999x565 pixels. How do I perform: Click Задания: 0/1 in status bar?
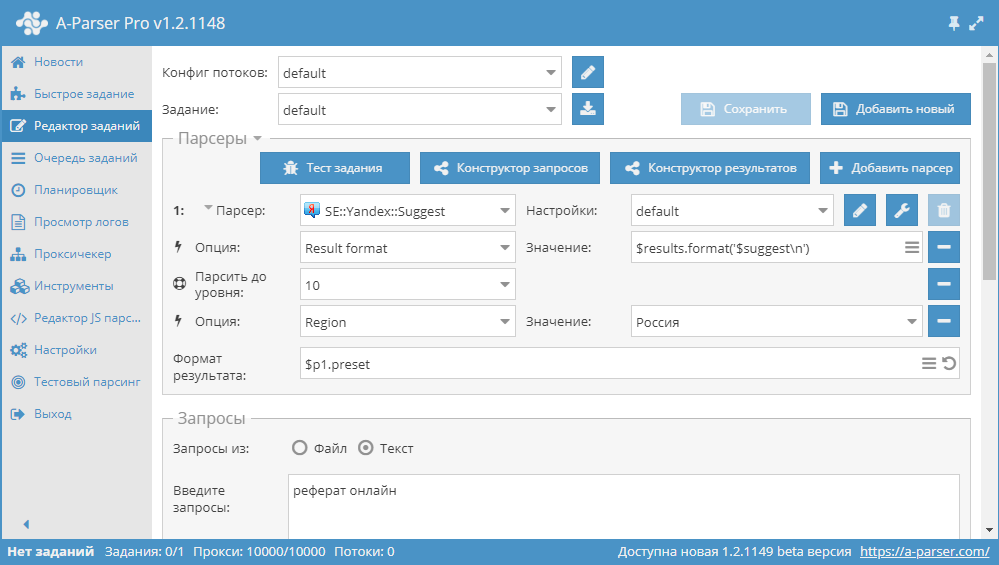pyautogui.click(x=144, y=551)
